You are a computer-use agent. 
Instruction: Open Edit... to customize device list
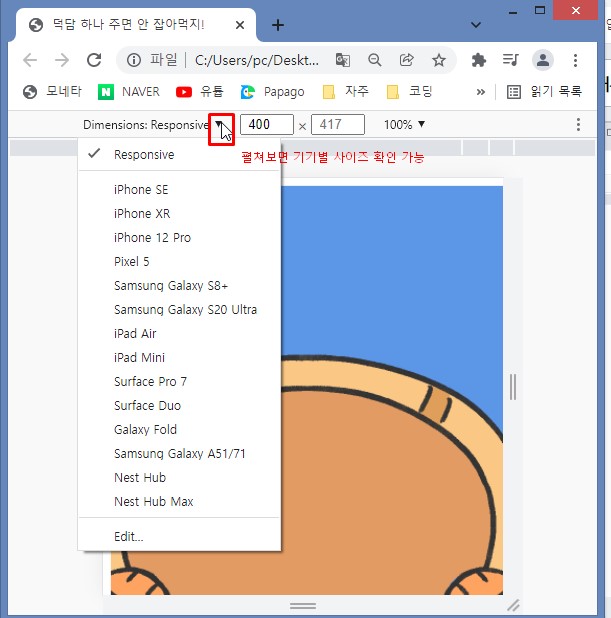click(x=179, y=537)
